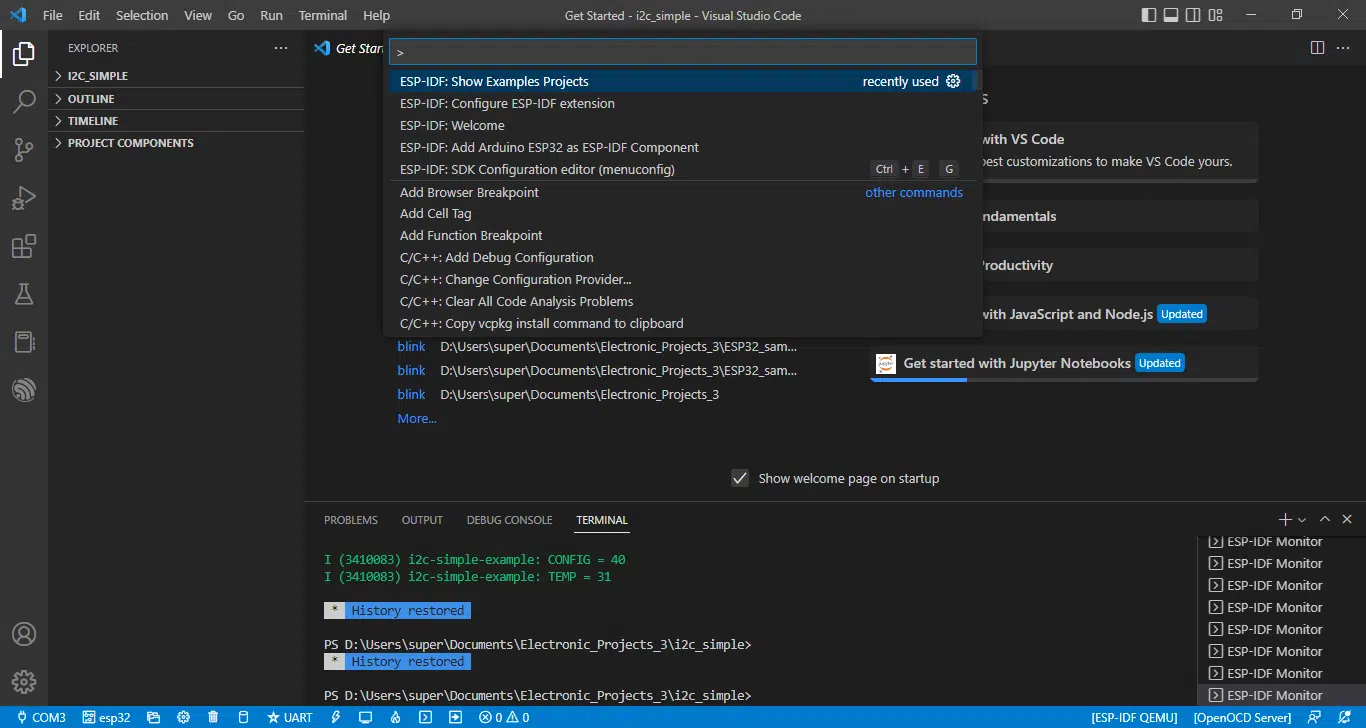Click [ESP-IDF QEMU] in status bar
The height and width of the screenshot is (728, 1366).
tap(1135, 717)
